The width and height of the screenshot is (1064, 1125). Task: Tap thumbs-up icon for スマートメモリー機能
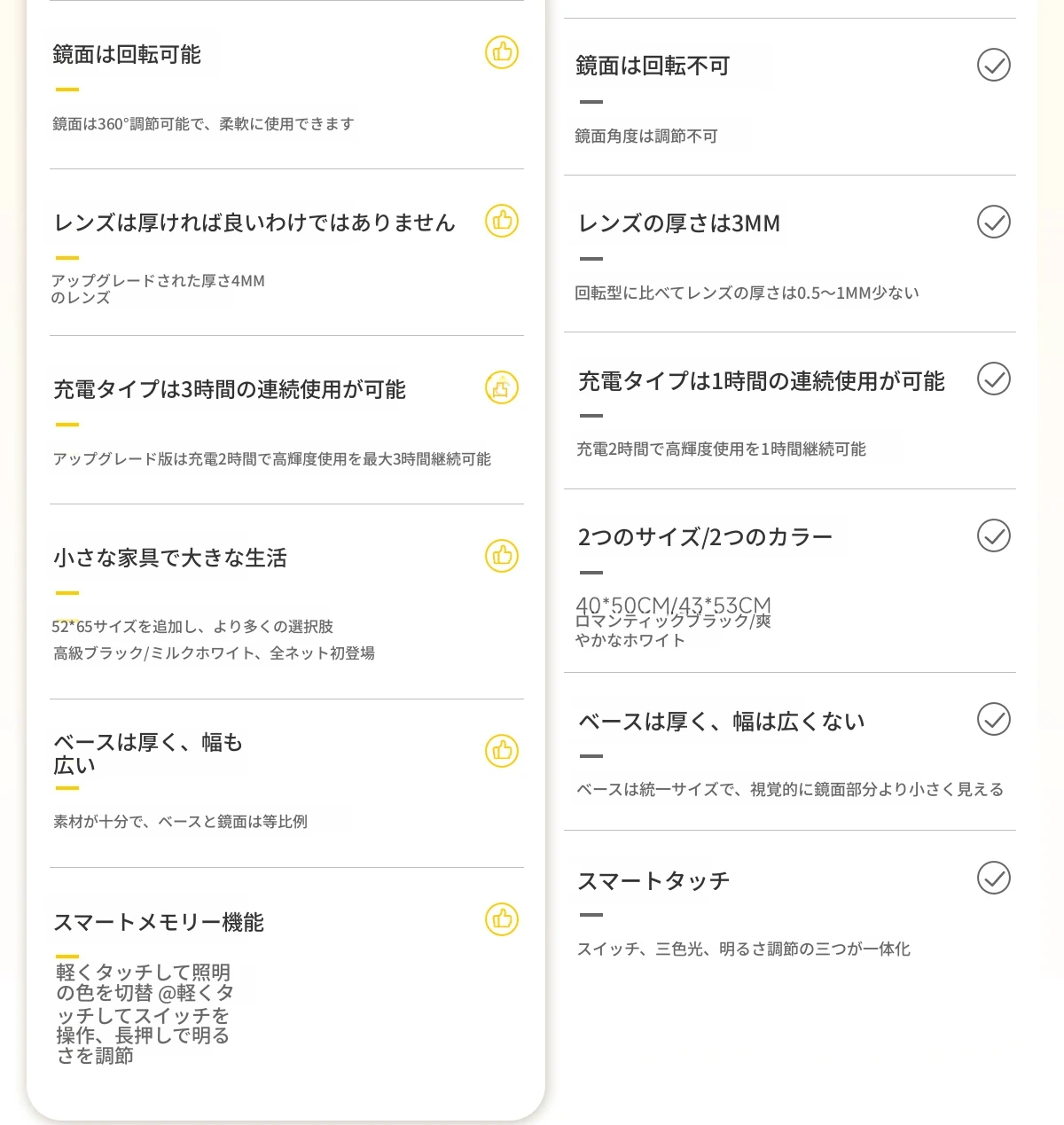click(502, 919)
